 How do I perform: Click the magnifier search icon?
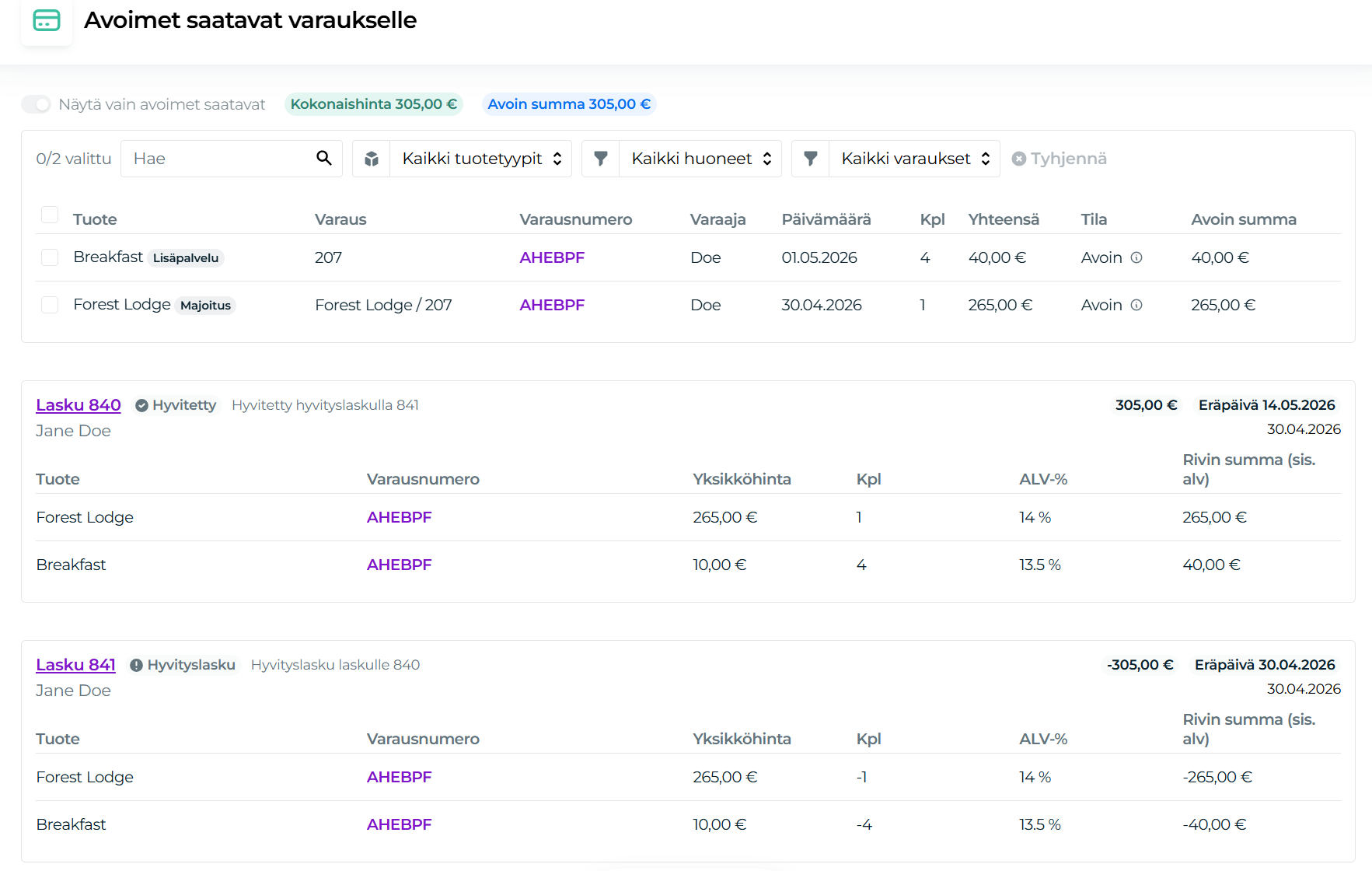(x=324, y=159)
